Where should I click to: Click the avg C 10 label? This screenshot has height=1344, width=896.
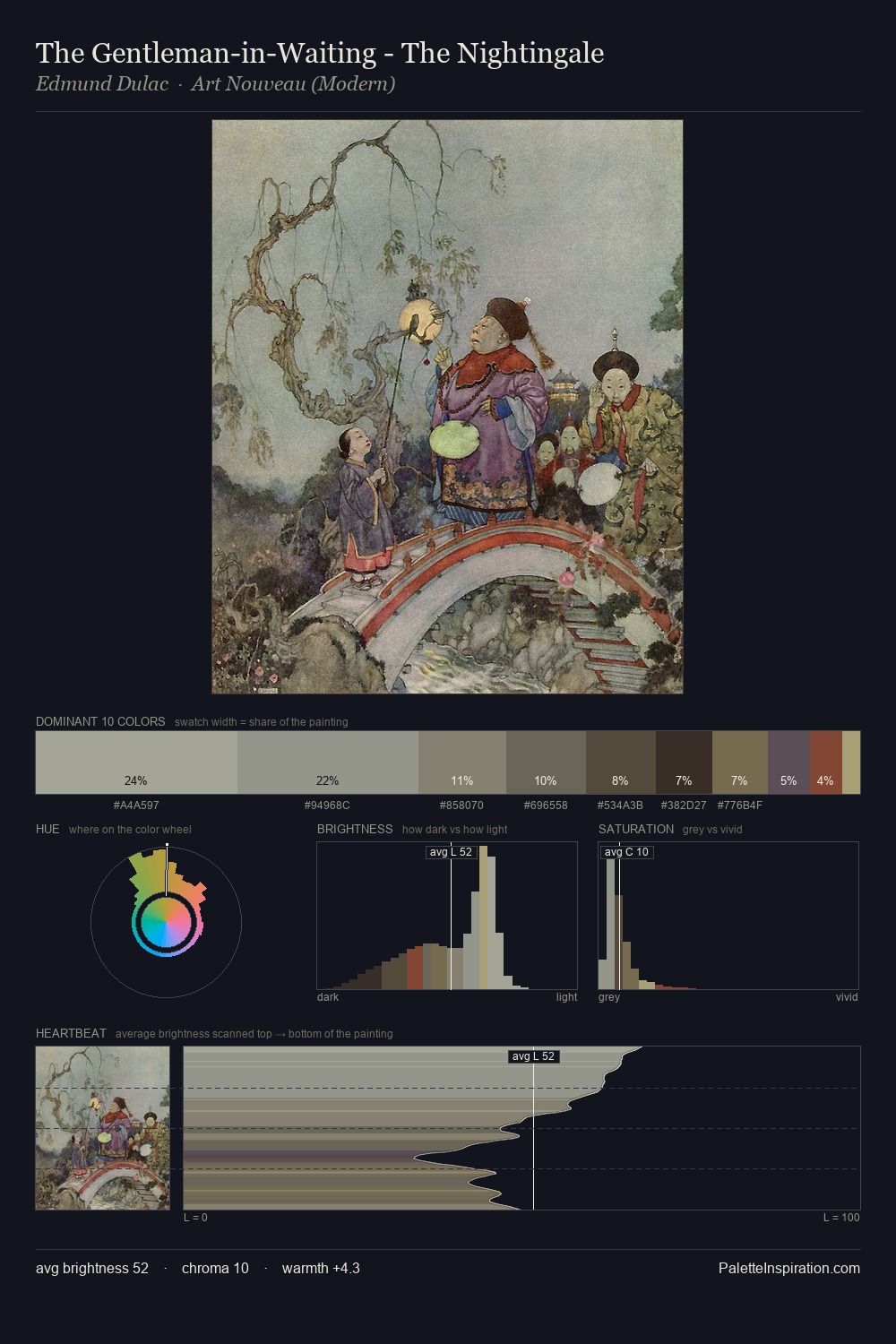coord(626,852)
